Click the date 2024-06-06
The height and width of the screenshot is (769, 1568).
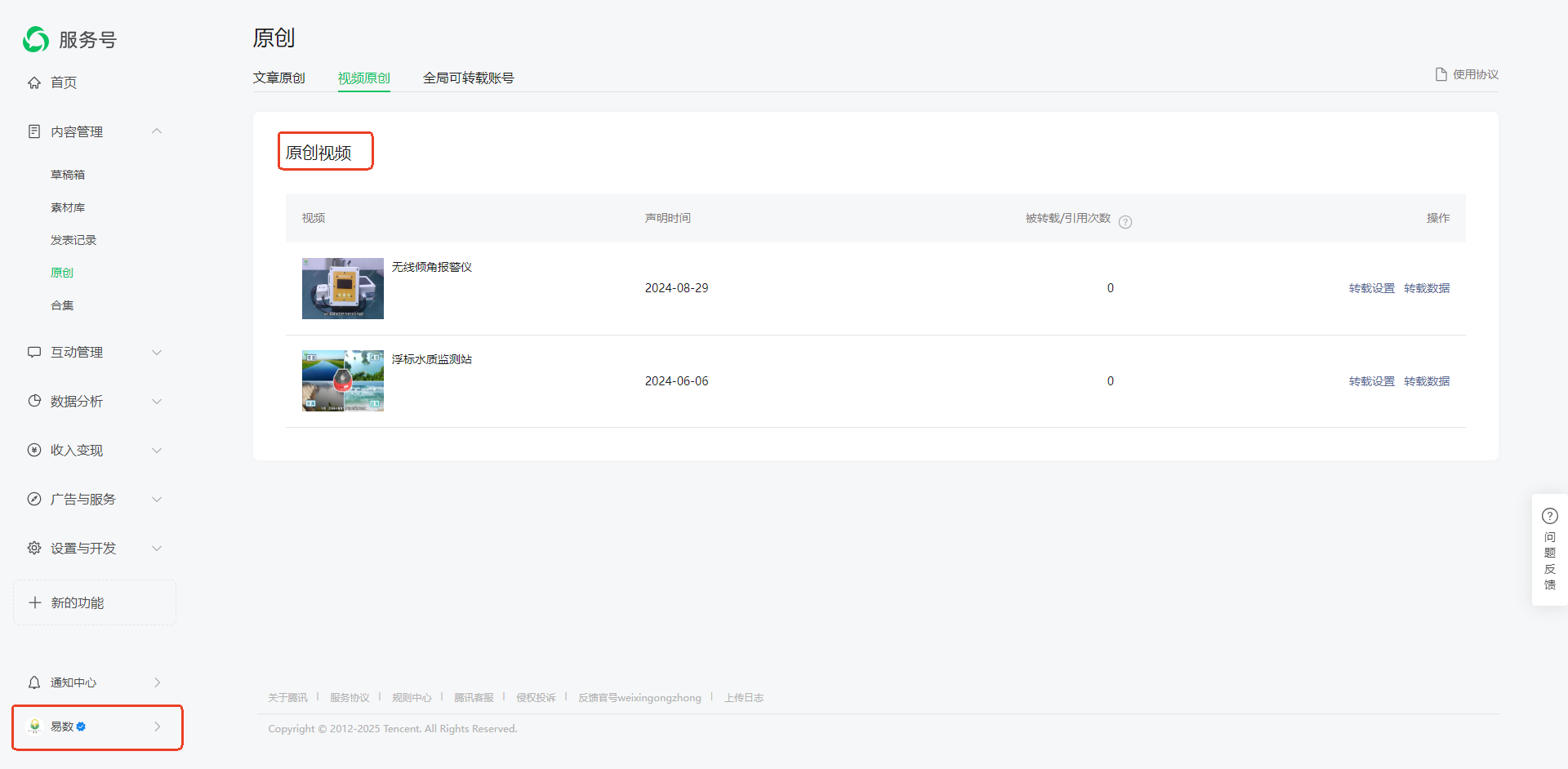click(x=676, y=381)
